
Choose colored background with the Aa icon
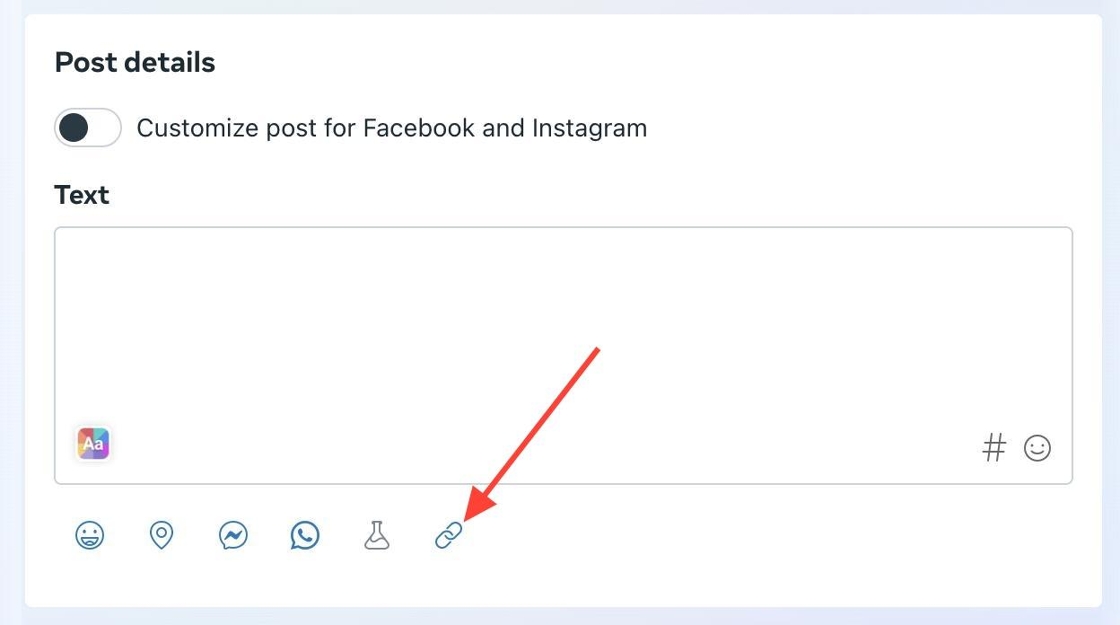click(93, 444)
